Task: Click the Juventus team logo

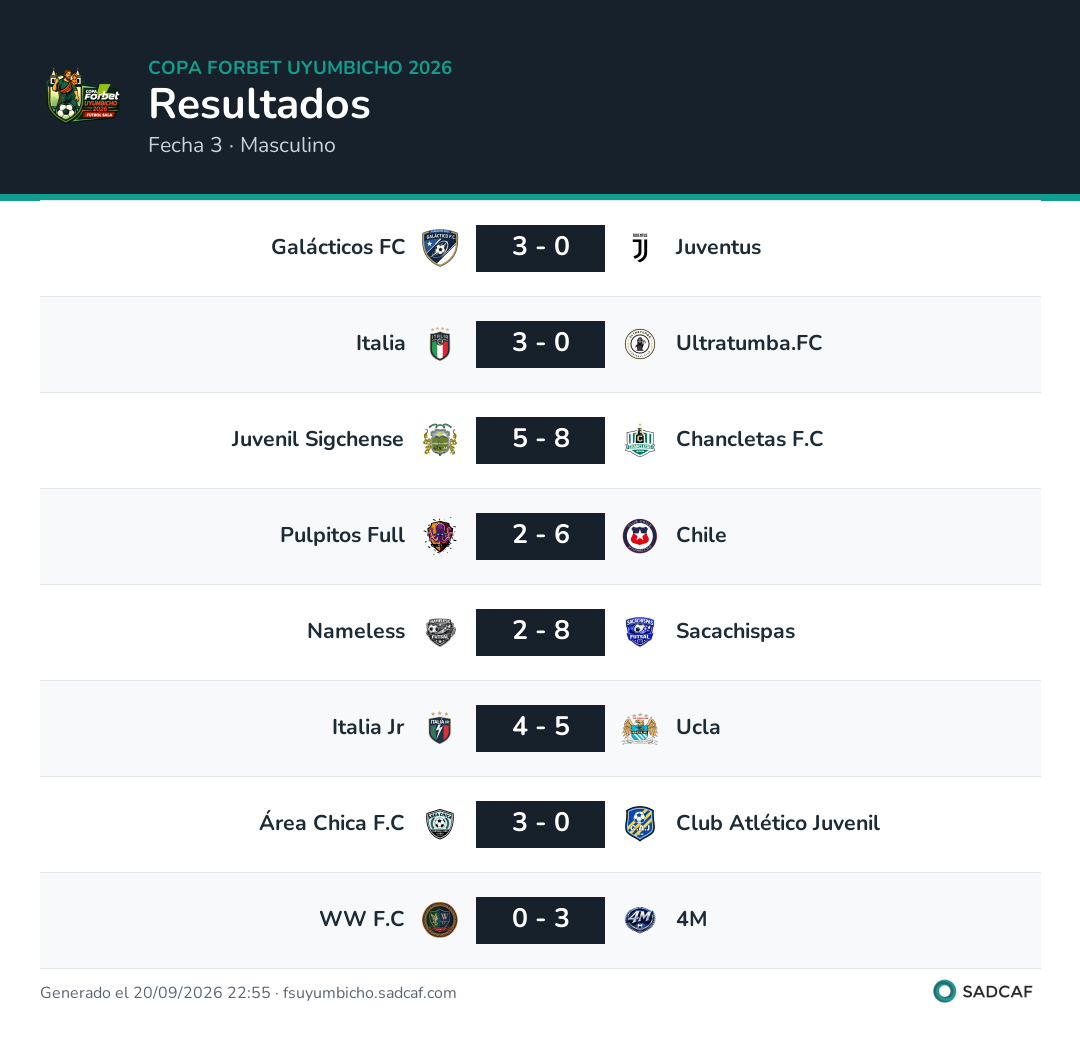Action: pyautogui.click(x=640, y=247)
